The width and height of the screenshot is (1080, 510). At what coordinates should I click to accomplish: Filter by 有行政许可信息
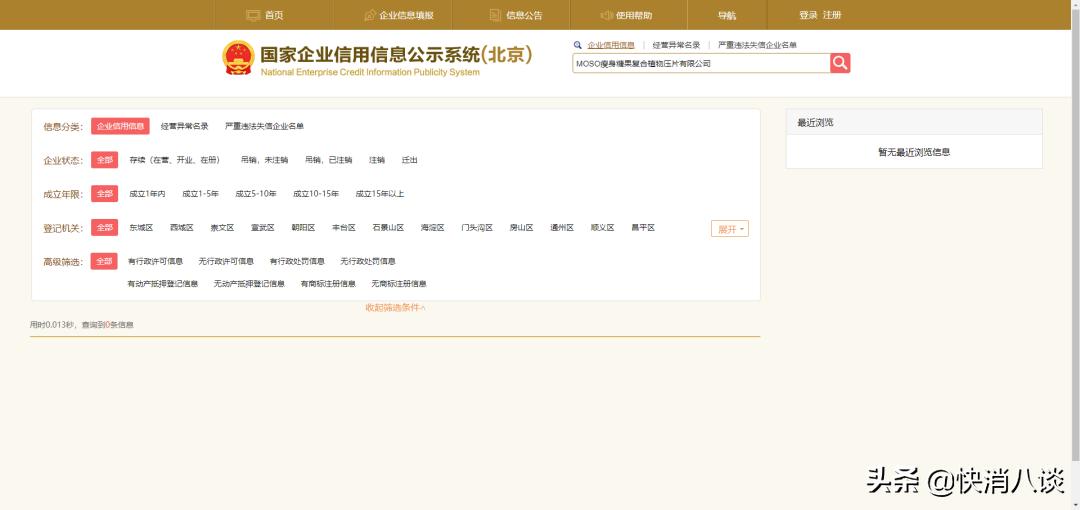[156, 261]
